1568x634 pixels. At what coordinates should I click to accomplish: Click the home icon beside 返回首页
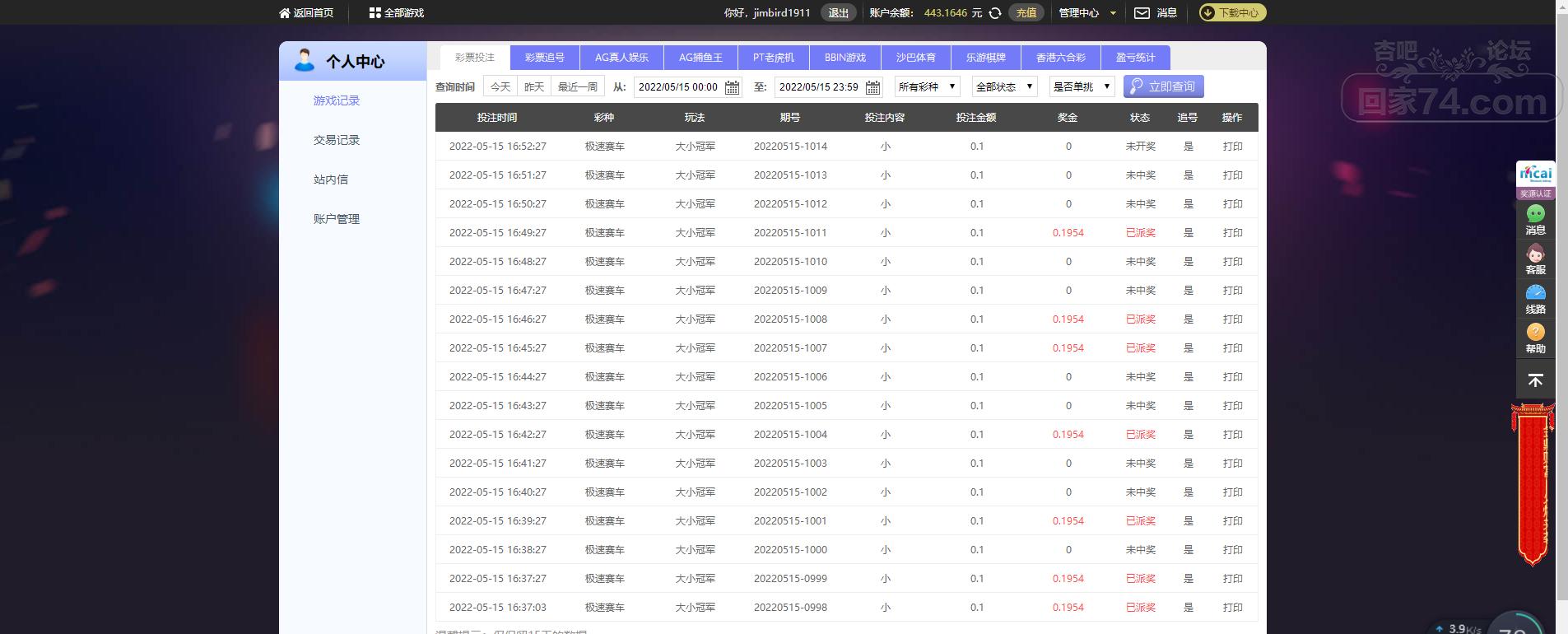[285, 13]
